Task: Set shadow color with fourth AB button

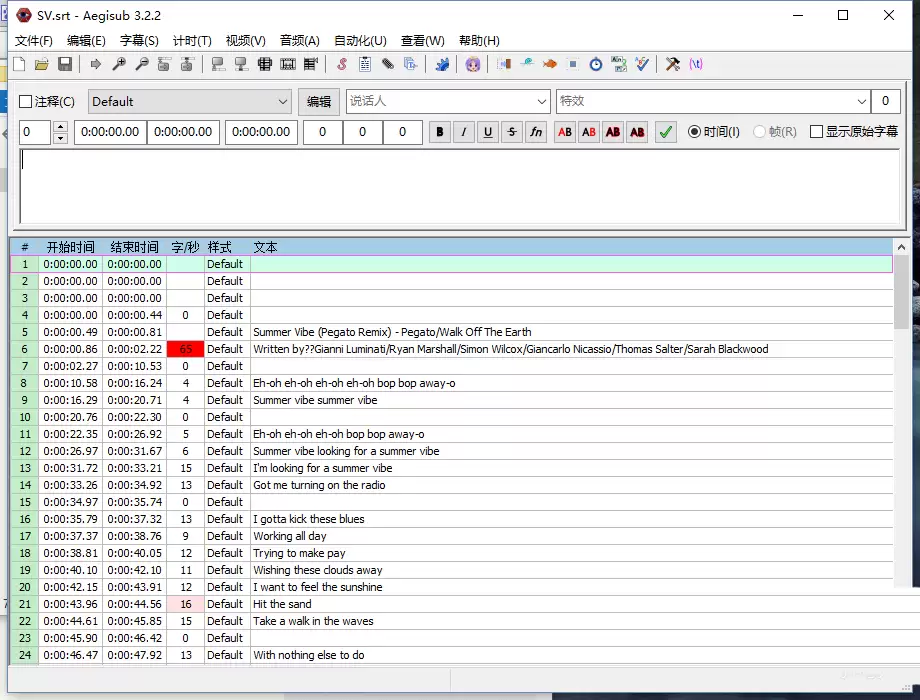Action: pos(637,132)
